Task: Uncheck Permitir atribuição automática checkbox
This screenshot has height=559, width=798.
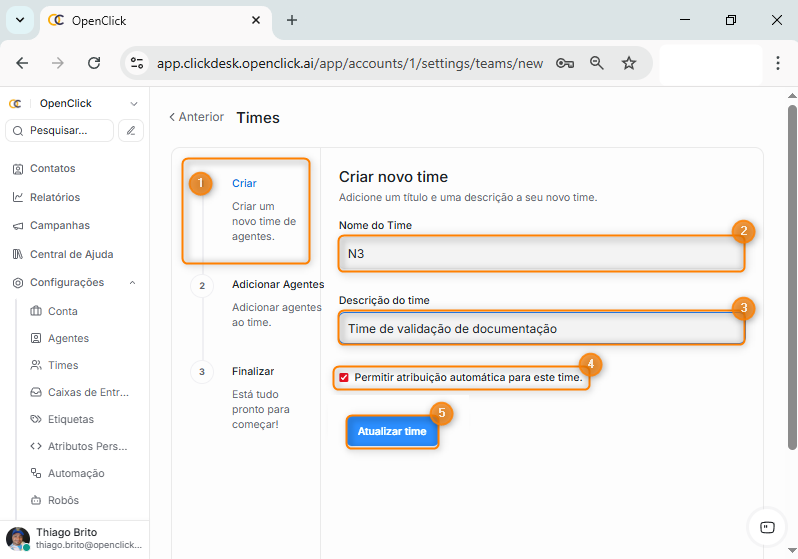Action: coord(344,378)
